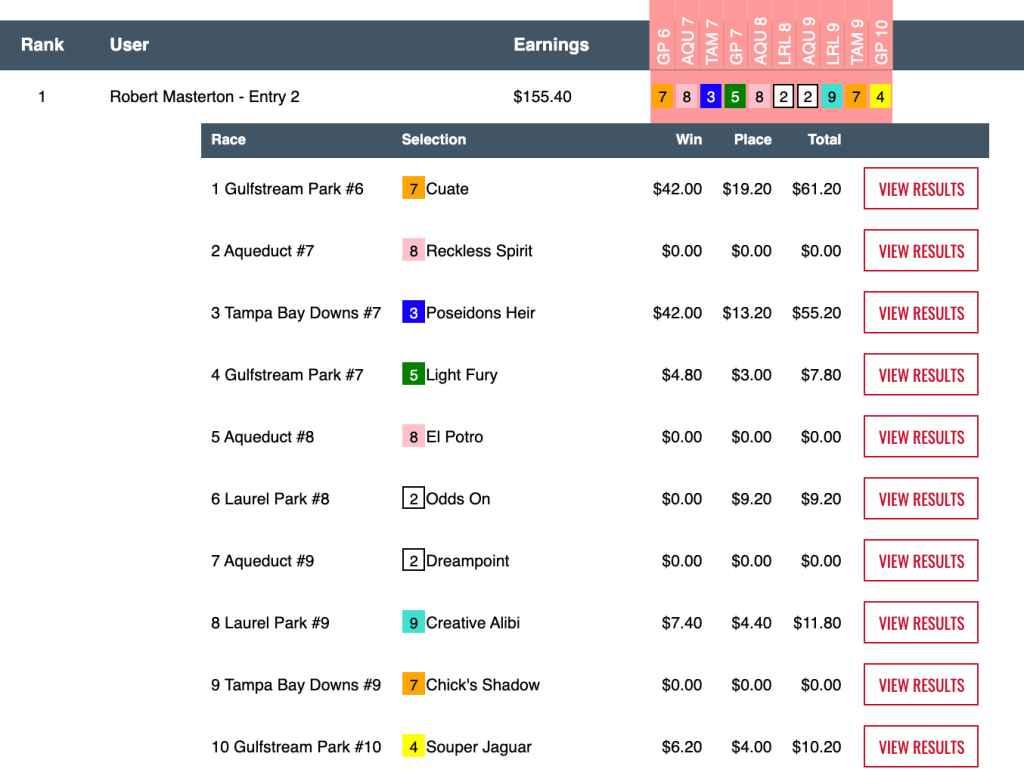View results for Gulfstream Park #6

click(x=920, y=189)
